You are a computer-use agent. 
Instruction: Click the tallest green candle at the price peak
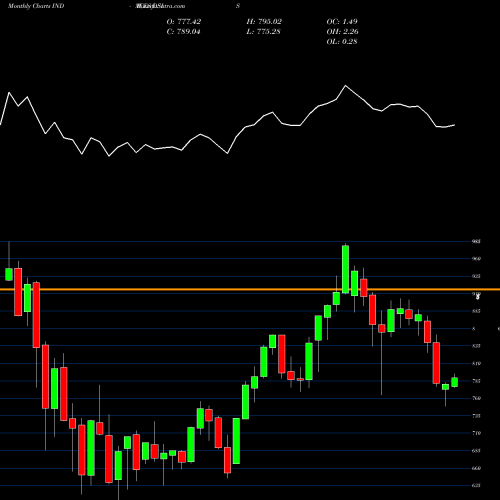345,269
